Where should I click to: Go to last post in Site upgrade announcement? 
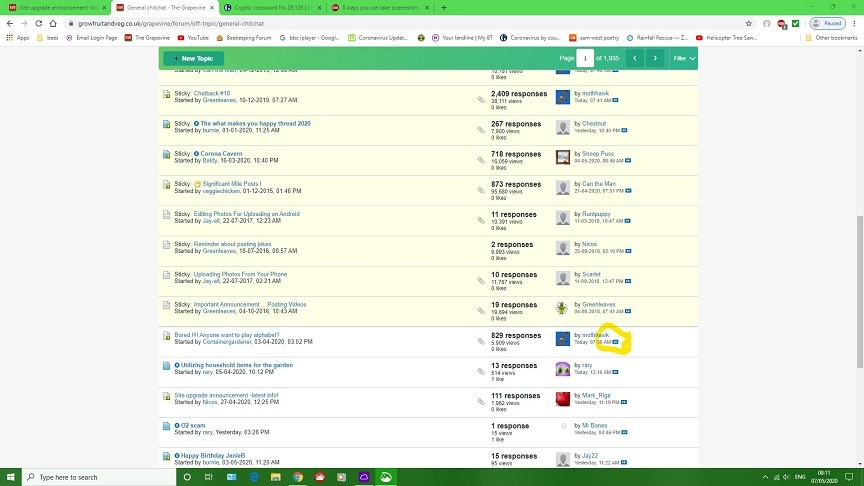624,402
